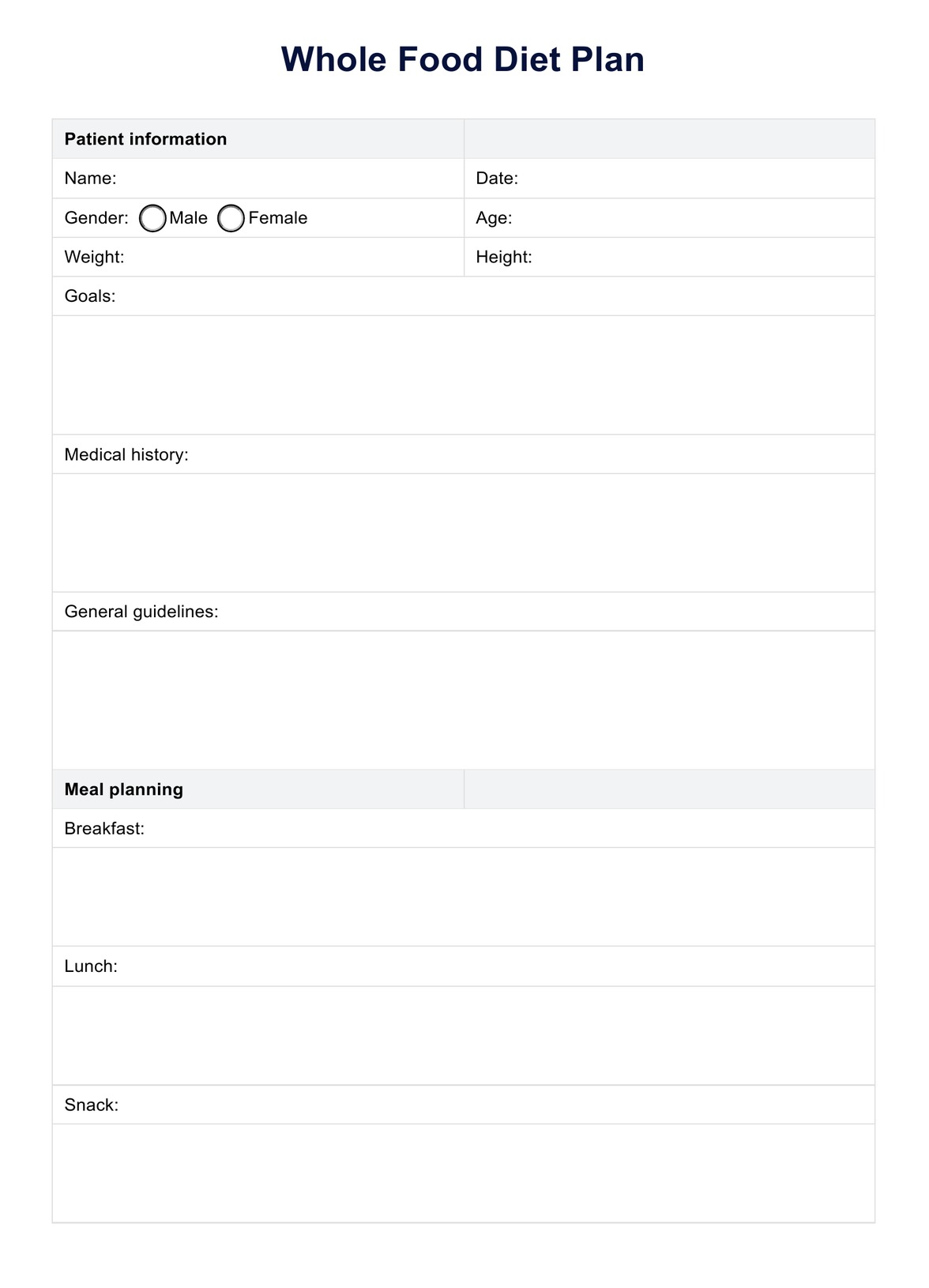Click the Patient information section header

click(146, 139)
